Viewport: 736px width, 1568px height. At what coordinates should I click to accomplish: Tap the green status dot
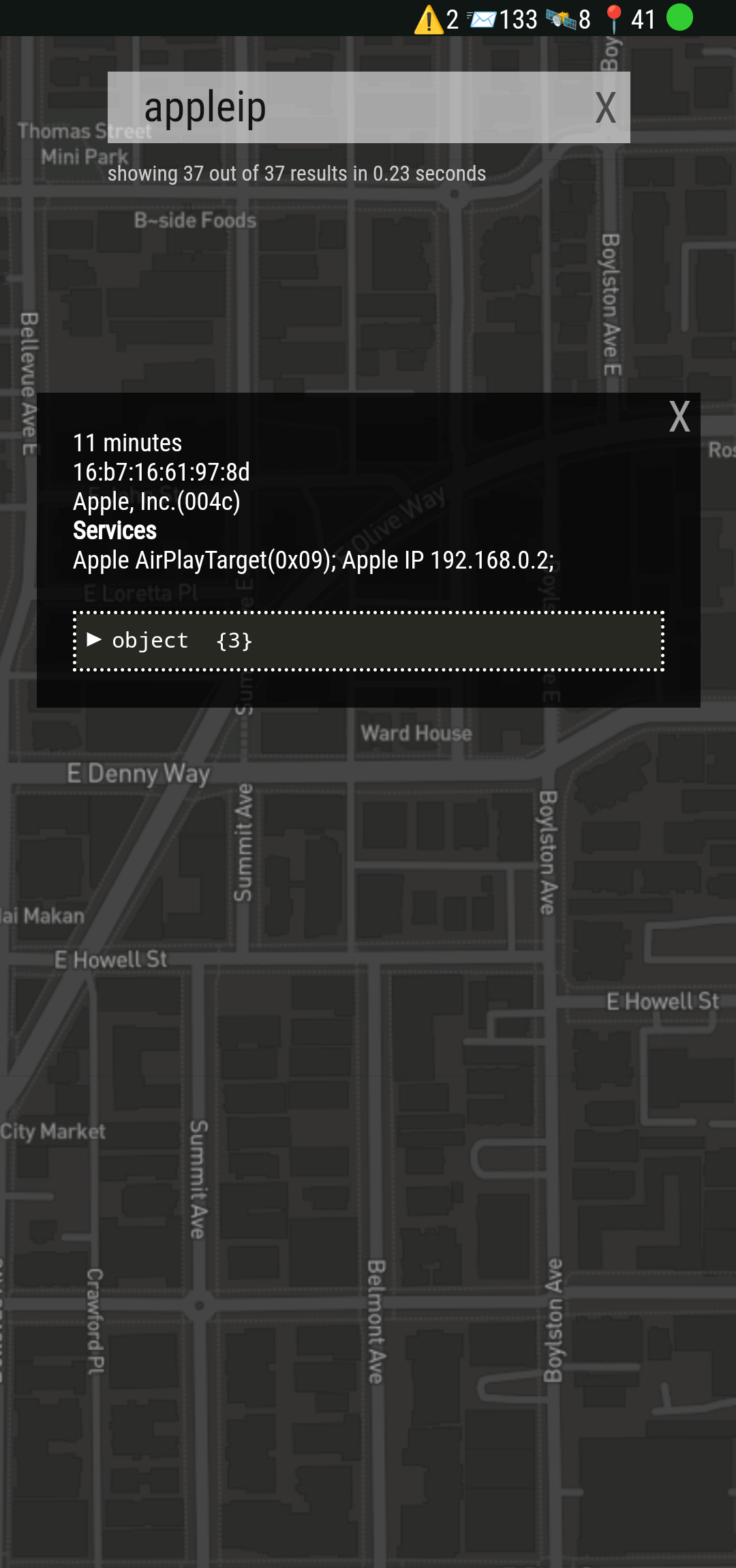679,17
